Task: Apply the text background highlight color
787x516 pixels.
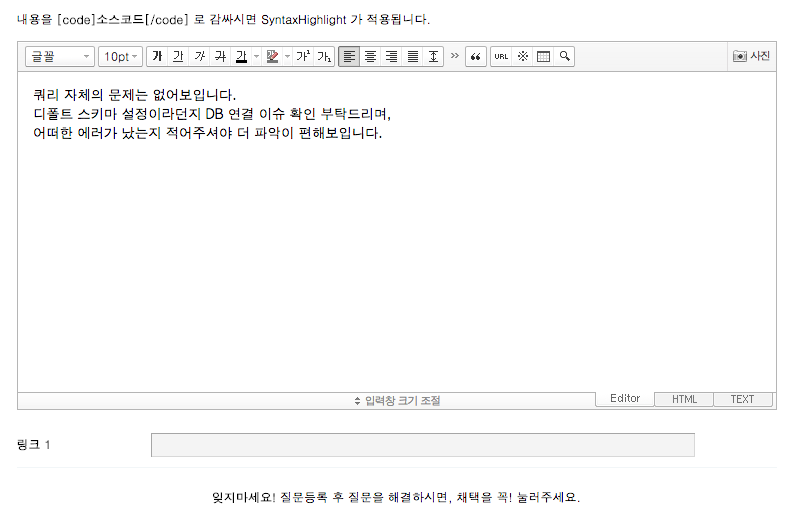Action: click(x=272, y=56)
